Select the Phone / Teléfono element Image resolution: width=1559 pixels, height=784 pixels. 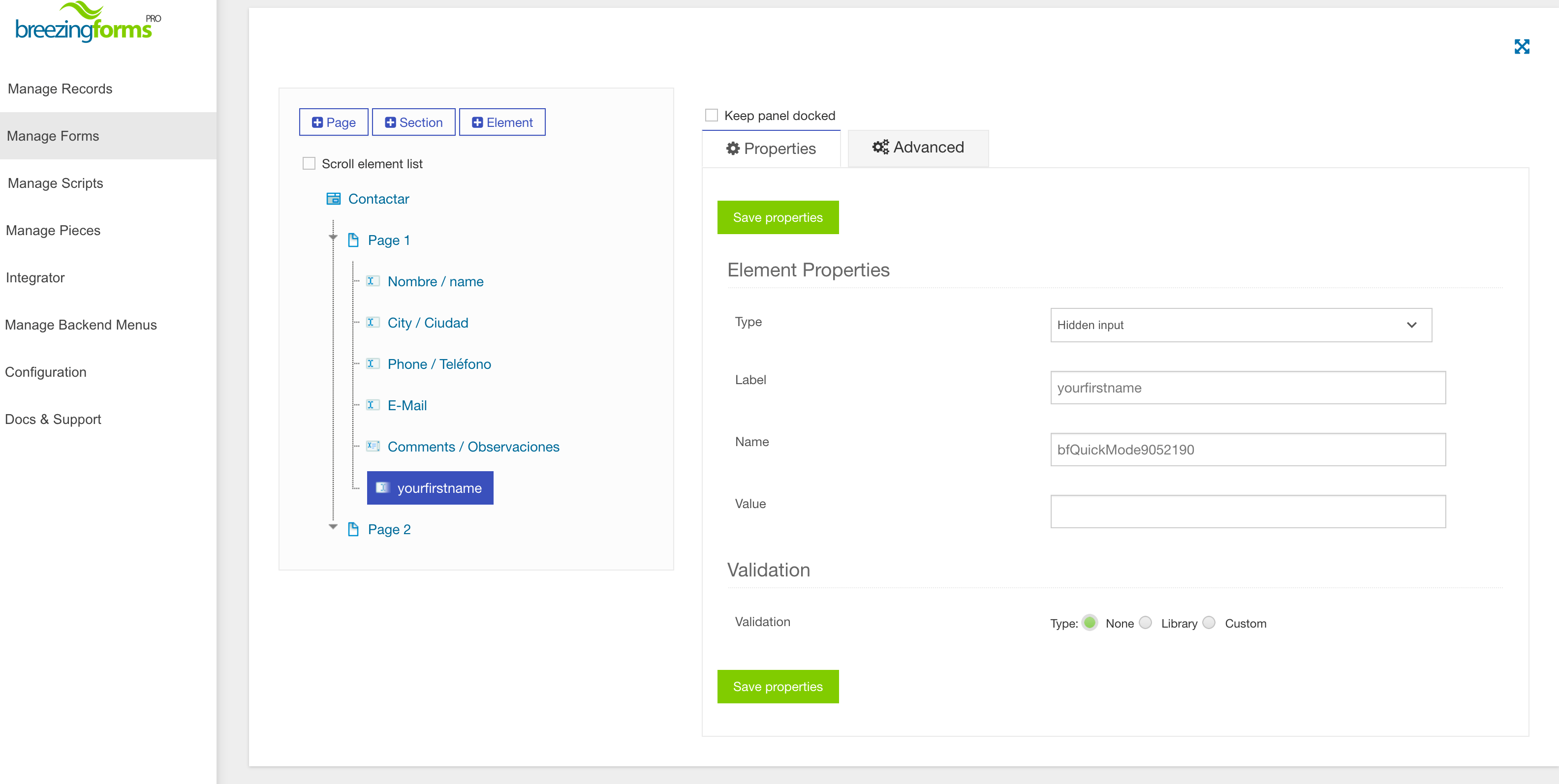coord(439,364)
